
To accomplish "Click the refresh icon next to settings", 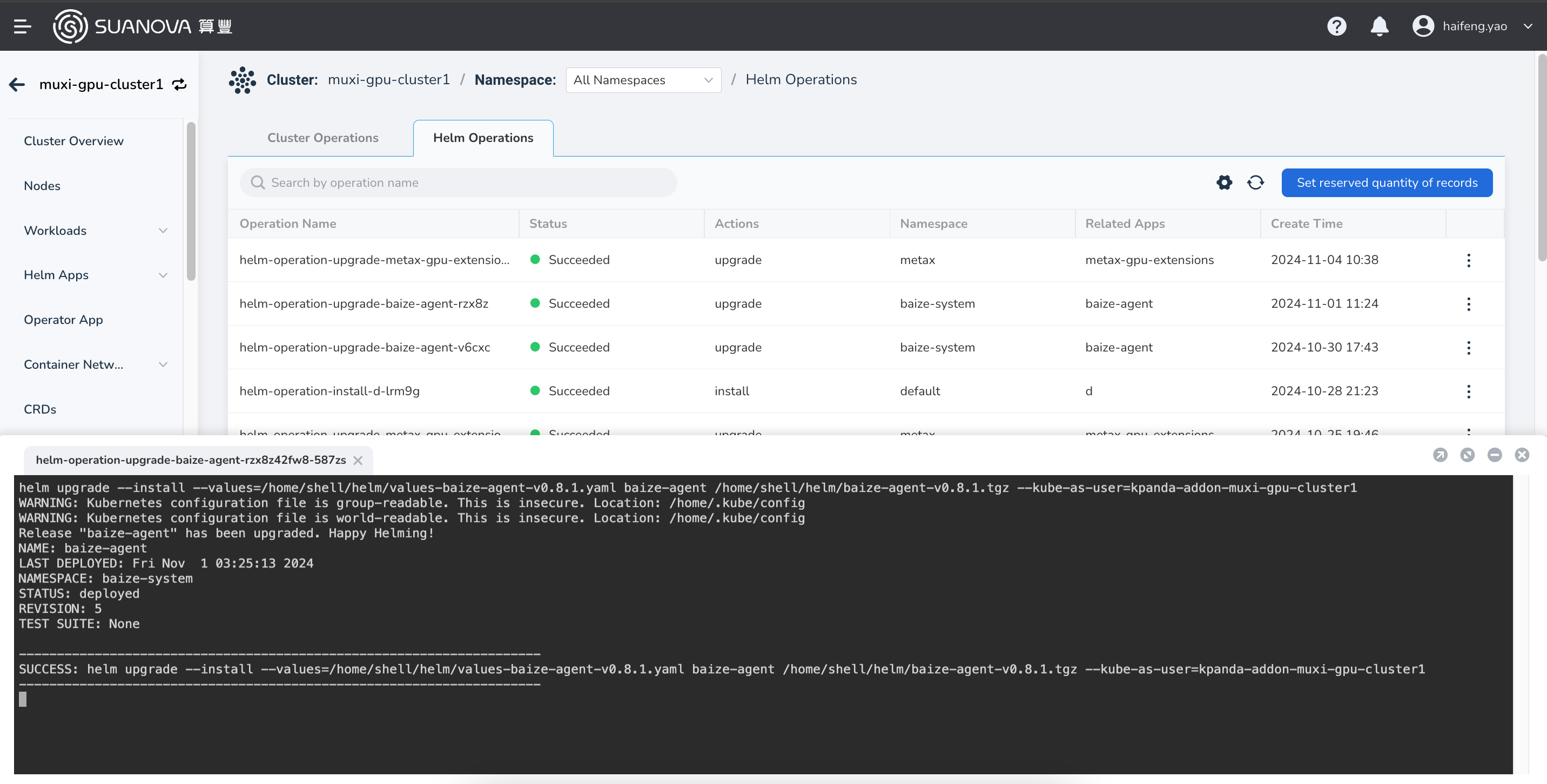I will [1255, 182].
